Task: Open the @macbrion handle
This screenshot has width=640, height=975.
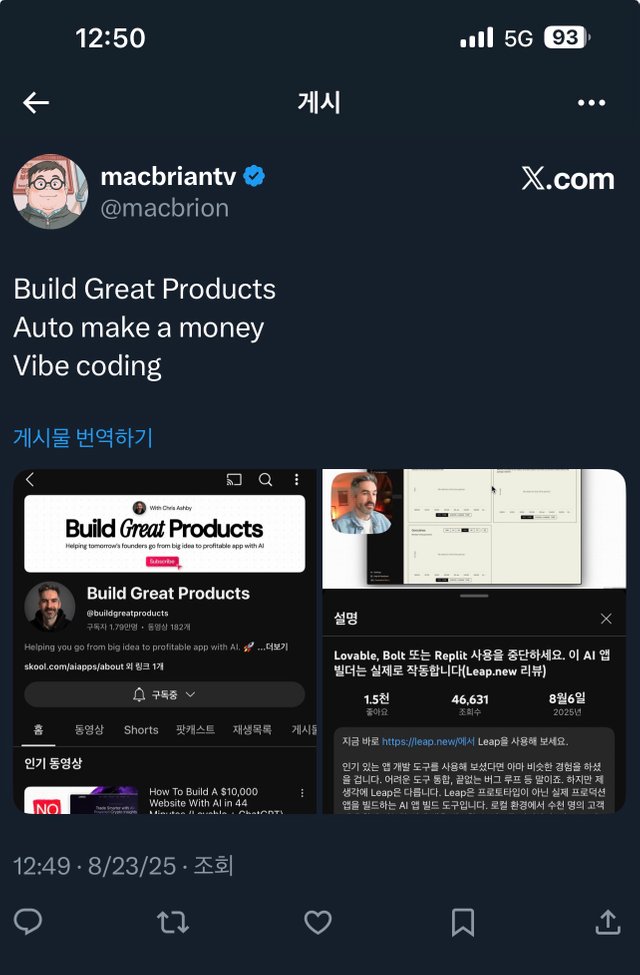Action: click(x=165, y=208)
